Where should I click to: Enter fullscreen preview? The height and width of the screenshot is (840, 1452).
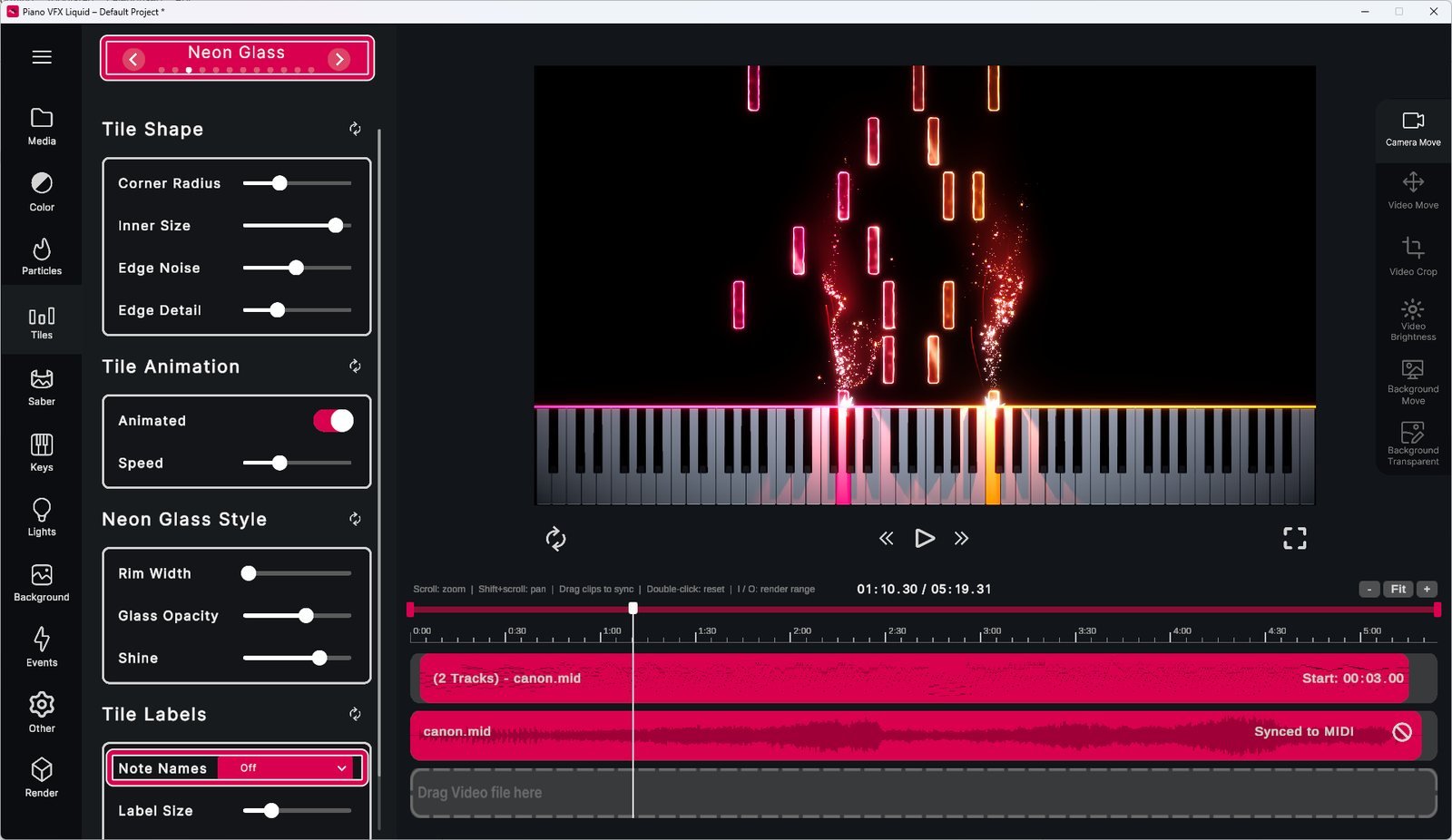[1295, 538]
